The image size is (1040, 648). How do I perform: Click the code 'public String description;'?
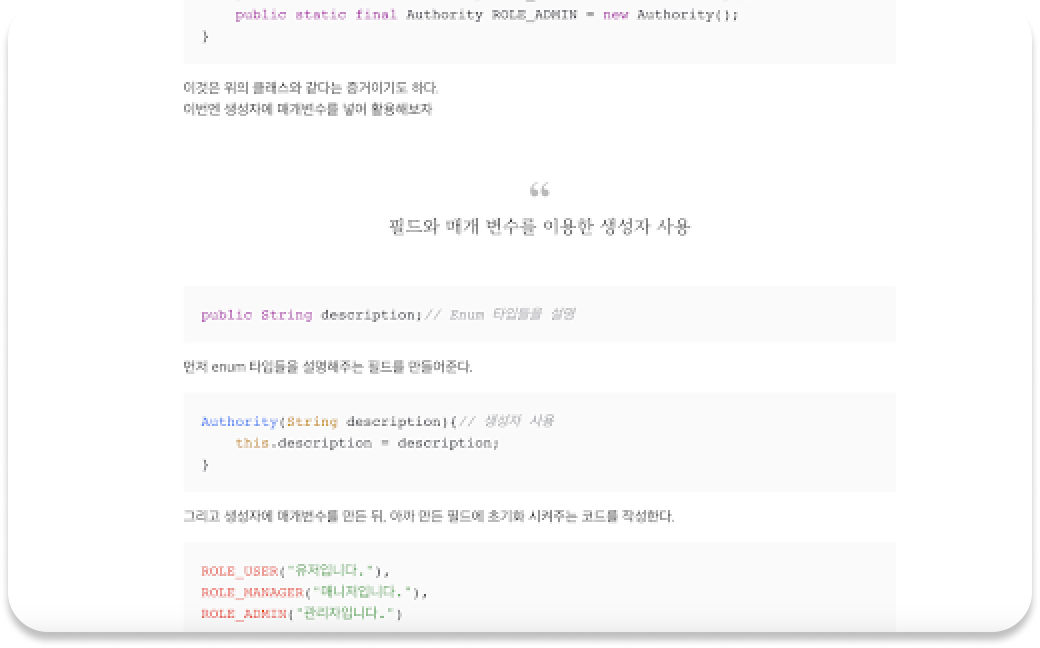pyautogui.click(x=312, y=315)
